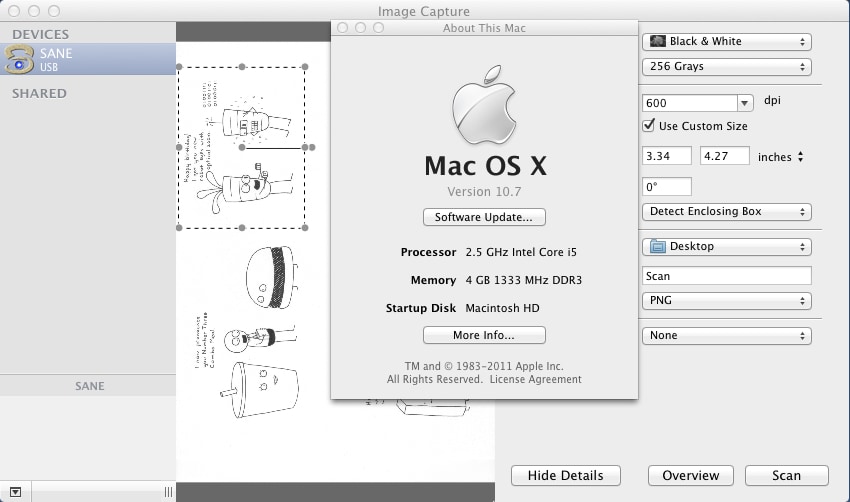The width and height of the screenshot is (850, 502).
Task: Click the Image Capture window zoom button
Action: (x=54, y=11)
